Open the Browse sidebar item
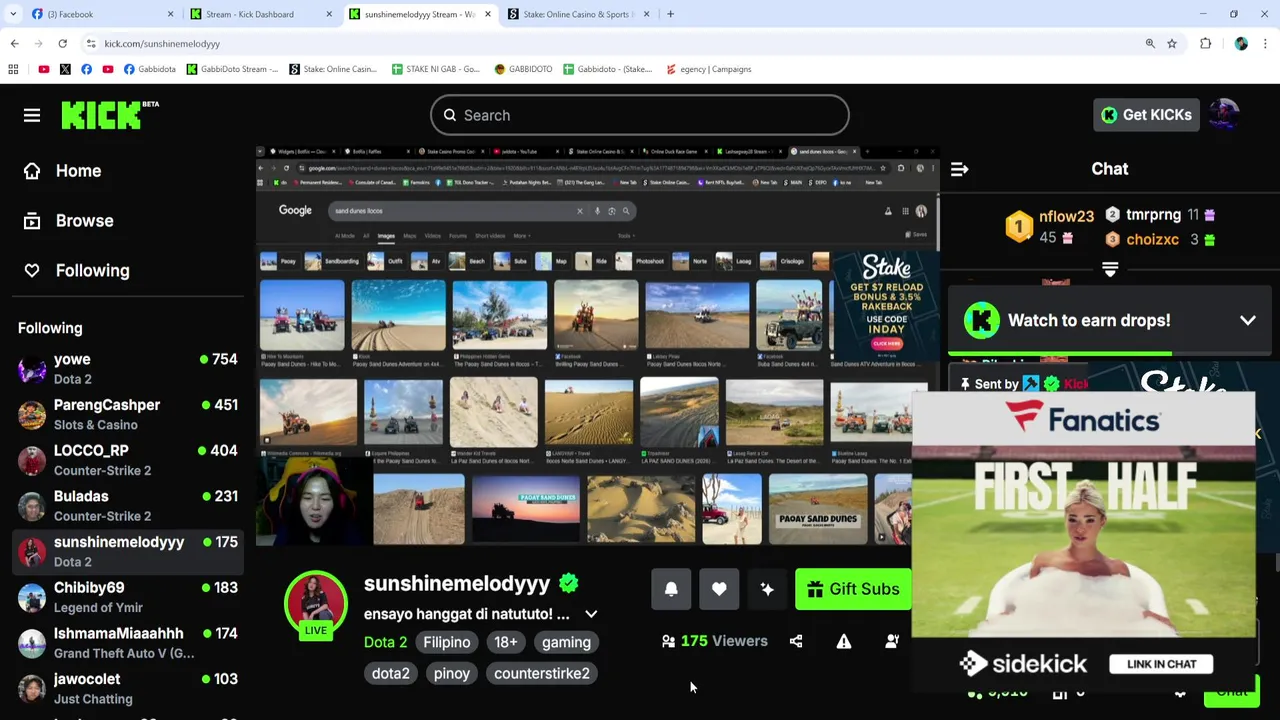This screenshot has width=1280, height=720. (69, 221)
